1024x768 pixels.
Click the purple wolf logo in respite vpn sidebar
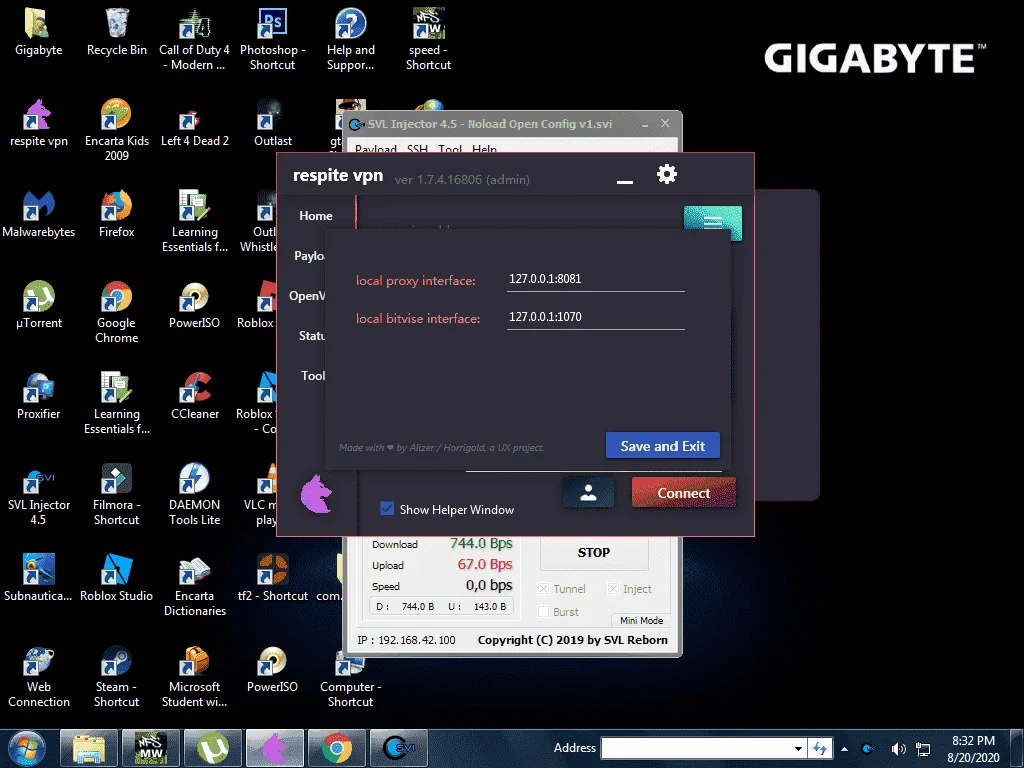click(316, 493)
